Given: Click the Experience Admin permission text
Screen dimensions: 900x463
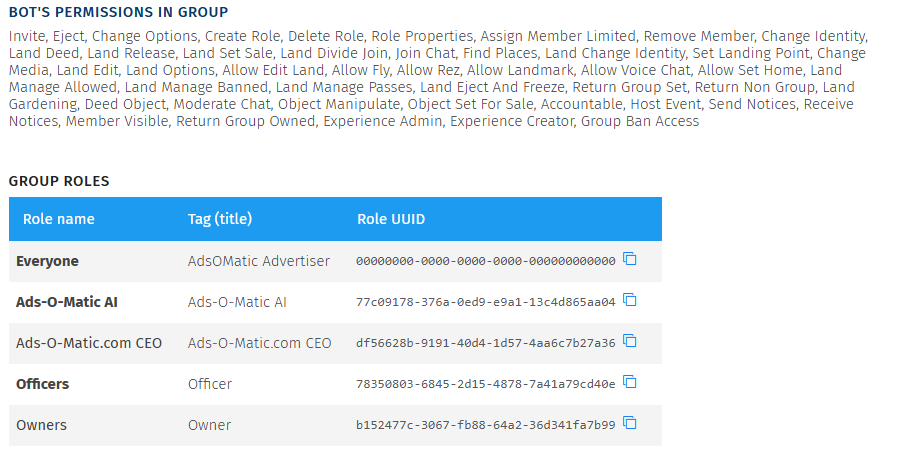Looking at the screenshot, I should (383, 122).
